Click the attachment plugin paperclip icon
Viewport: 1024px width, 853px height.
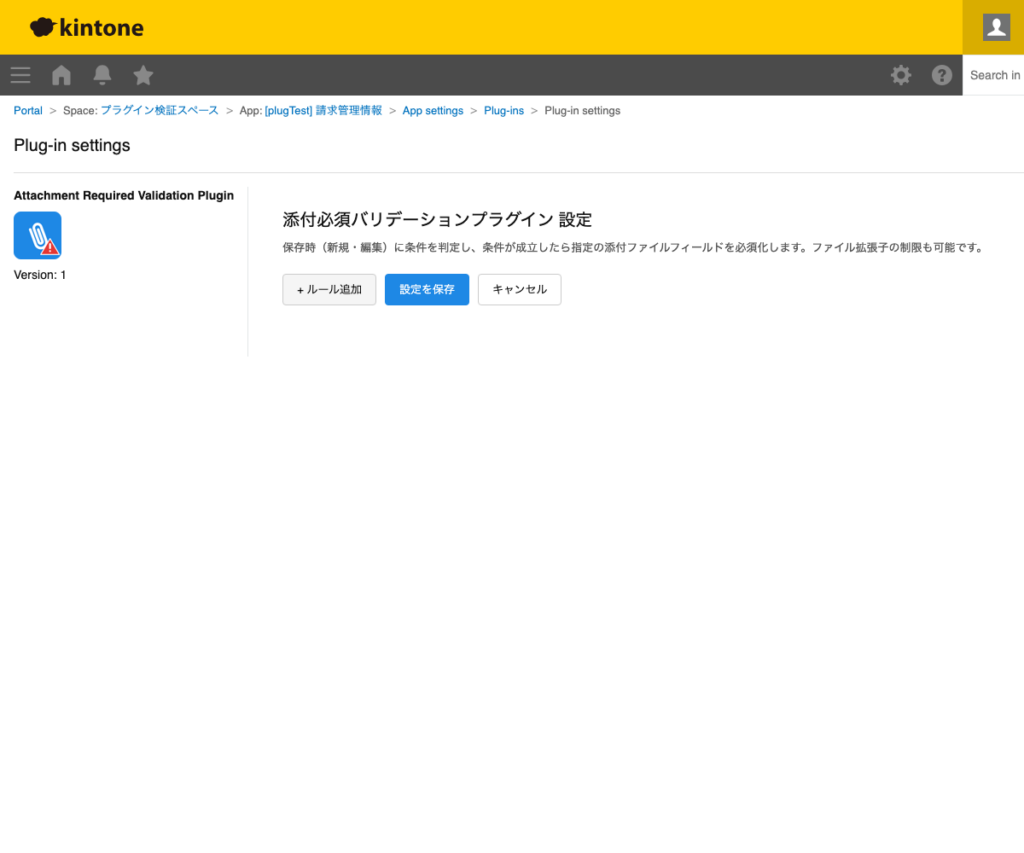click(37, 235)
